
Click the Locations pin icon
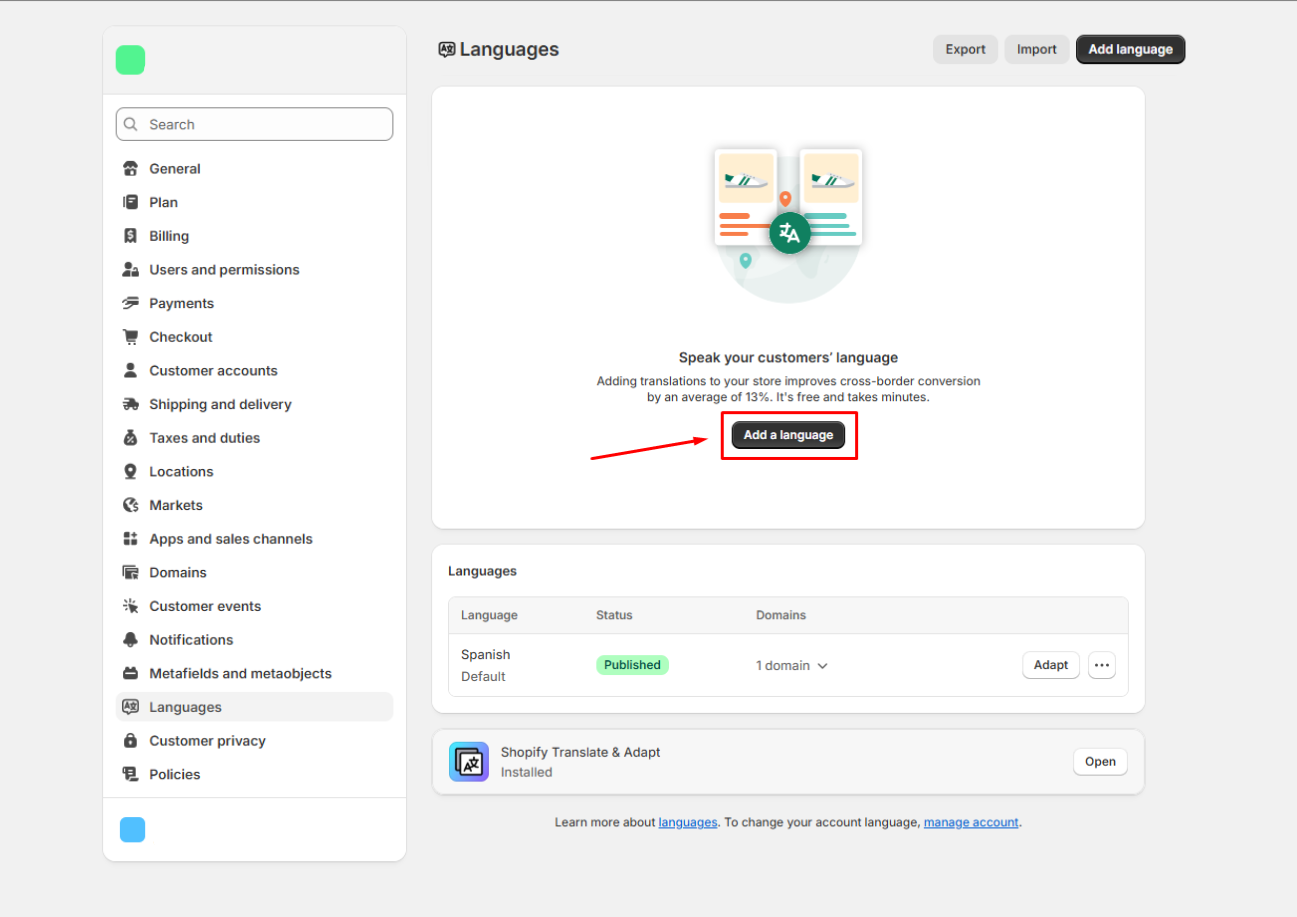click(130, 471)
